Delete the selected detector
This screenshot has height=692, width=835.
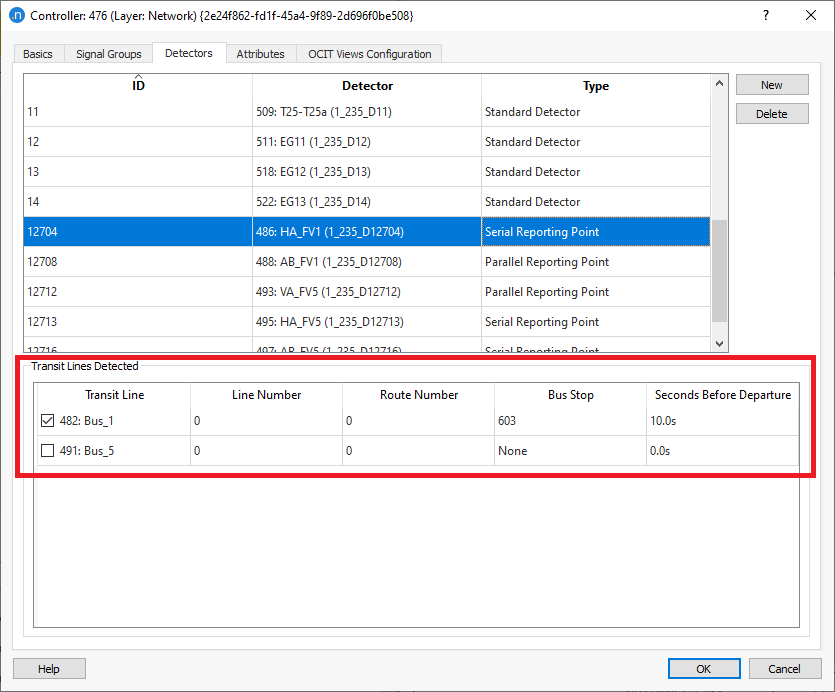(x=771, y=113)
